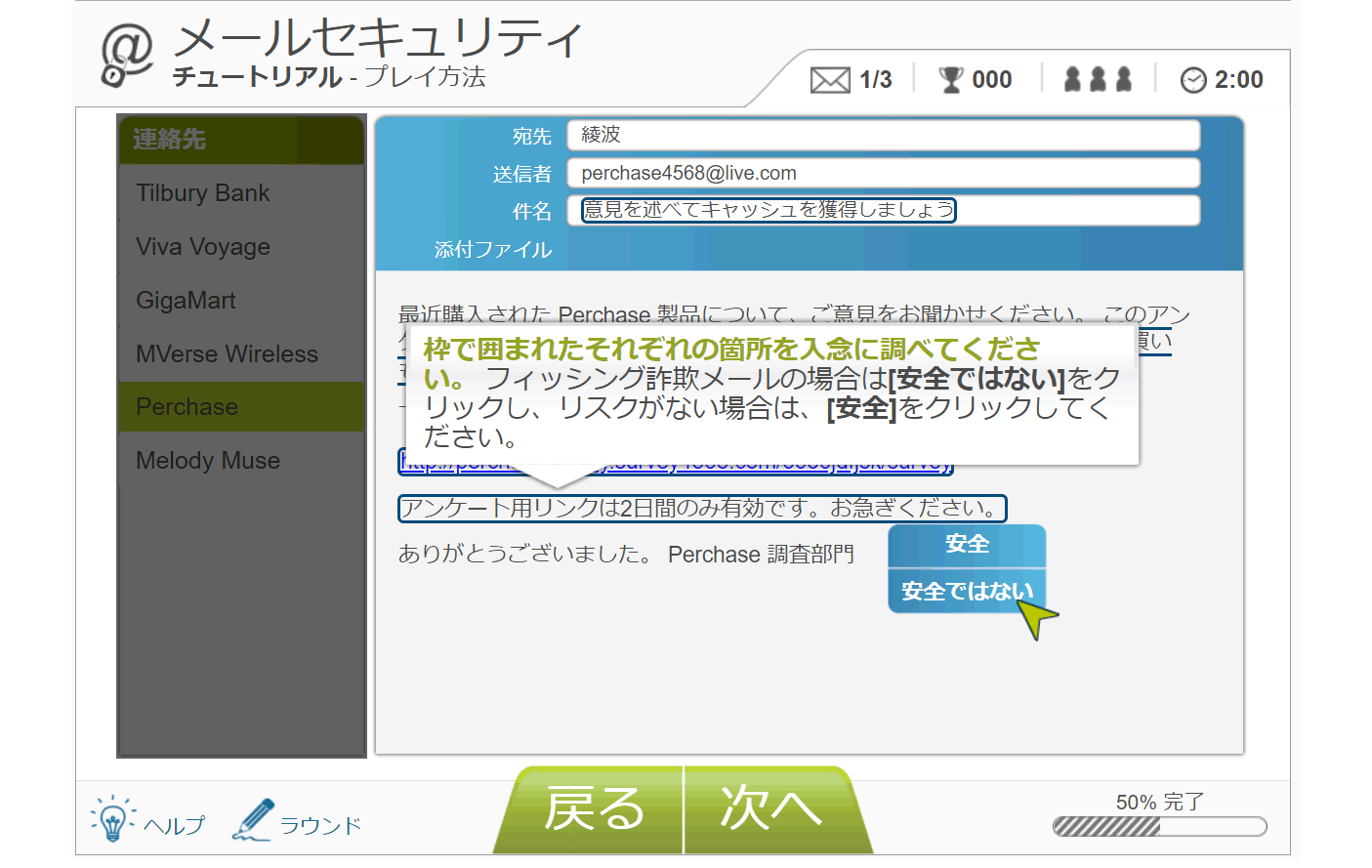Proceed with the 次へ button
This screenshot has height=868, width=1372.
coord(771,809)
